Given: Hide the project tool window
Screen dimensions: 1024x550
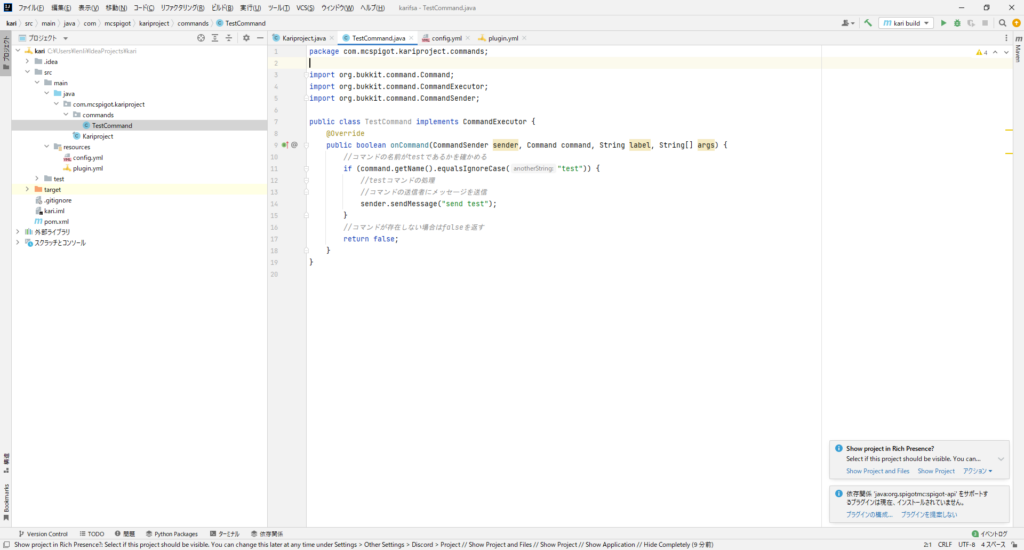Looking at the screenshot, I should 259,38.
